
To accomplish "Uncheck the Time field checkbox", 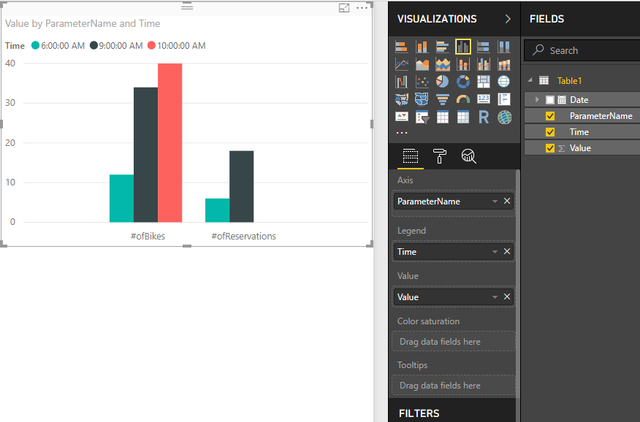I will [x=550, y=132].
